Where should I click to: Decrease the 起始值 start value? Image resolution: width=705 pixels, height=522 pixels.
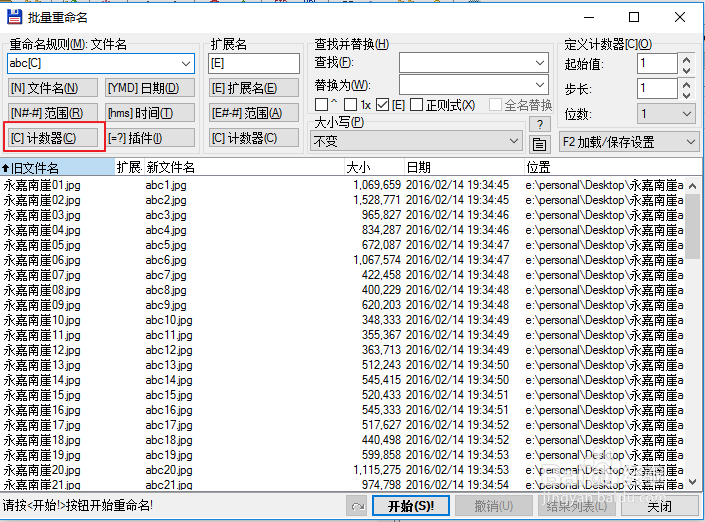click(686, 69)
